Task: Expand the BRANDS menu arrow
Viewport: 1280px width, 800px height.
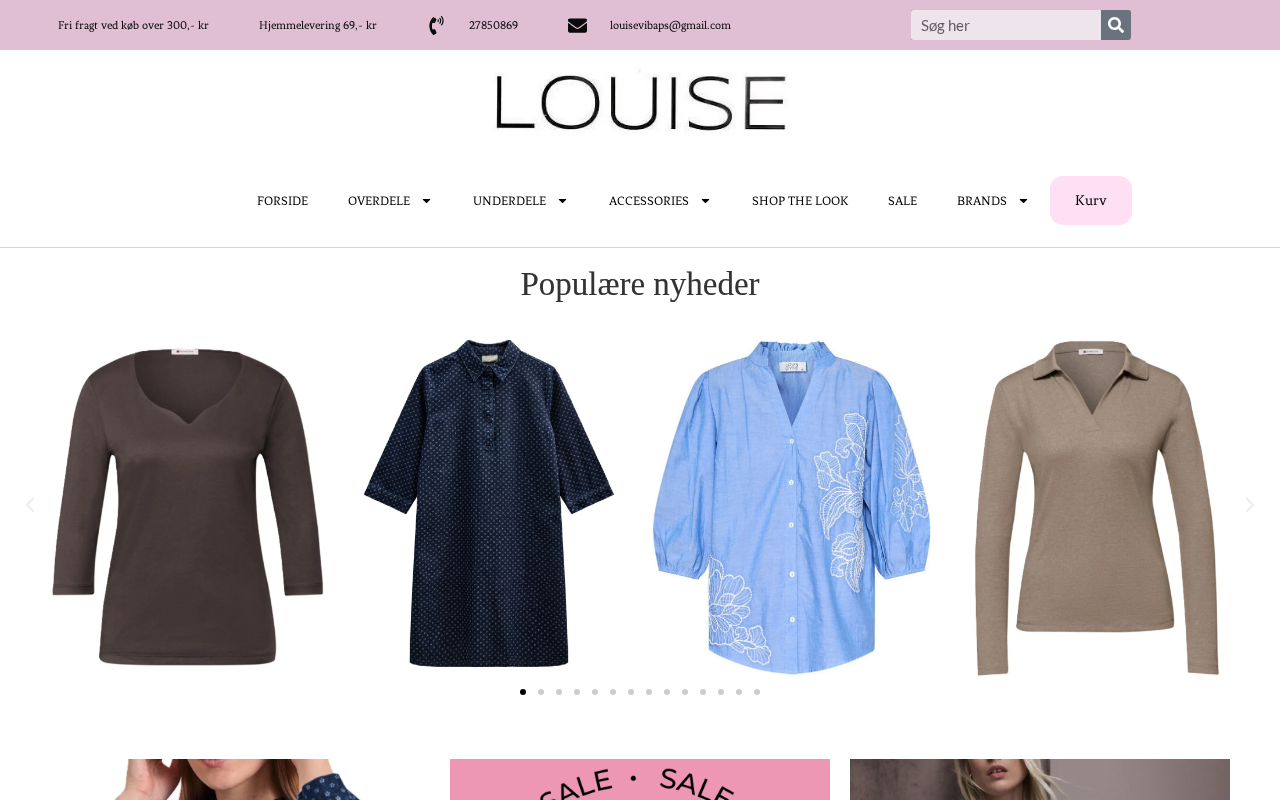Action: 1023,201
